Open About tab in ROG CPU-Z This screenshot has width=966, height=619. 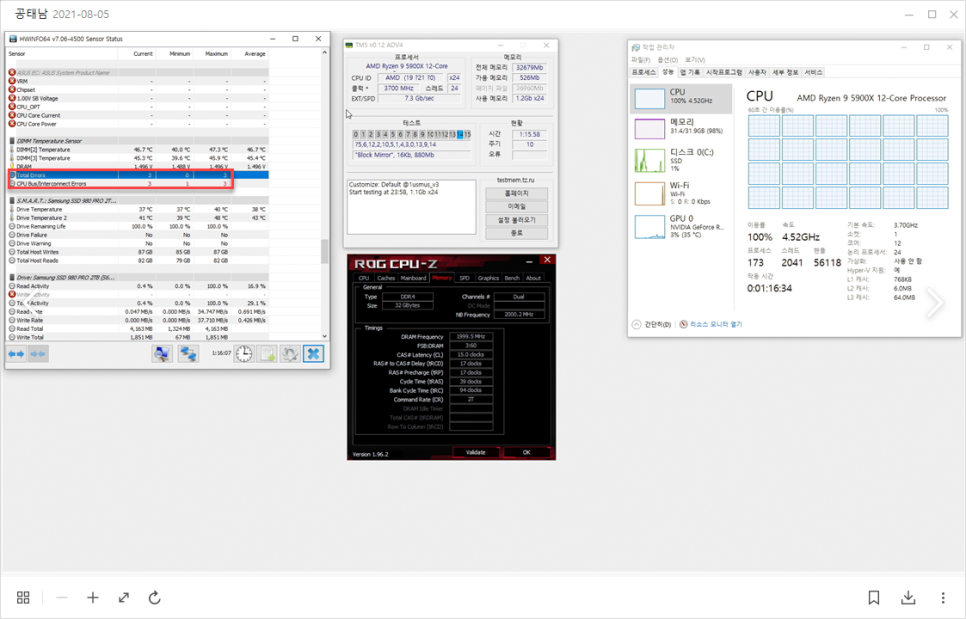(534, 278)
